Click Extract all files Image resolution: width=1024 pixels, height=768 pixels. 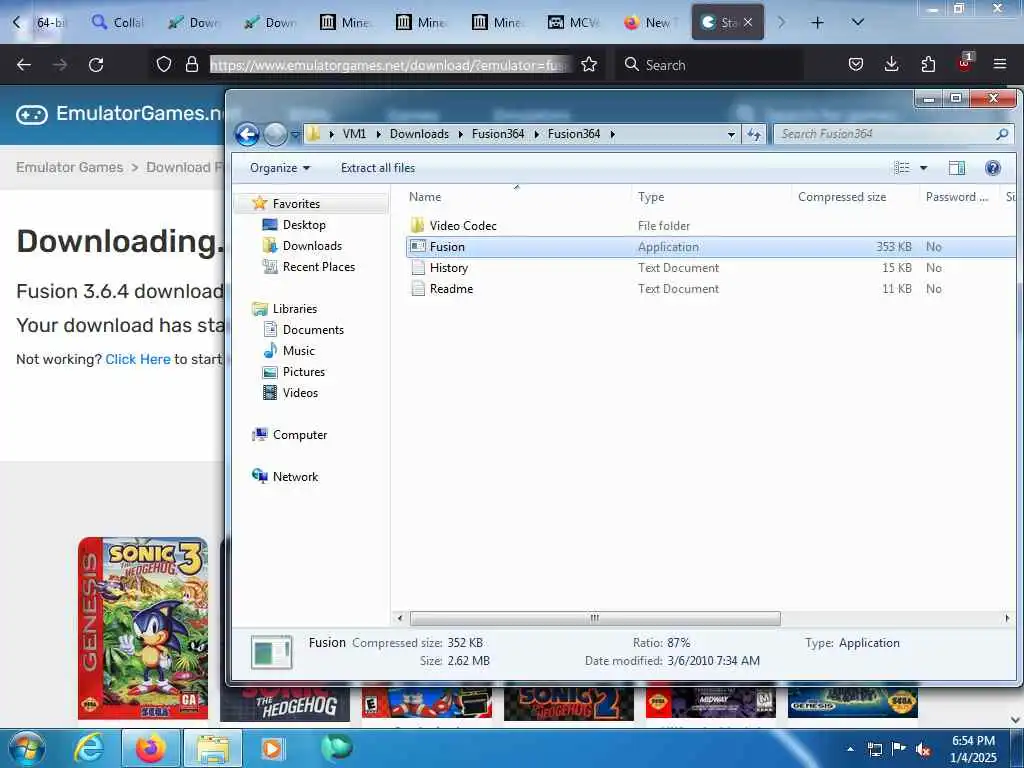377,168
